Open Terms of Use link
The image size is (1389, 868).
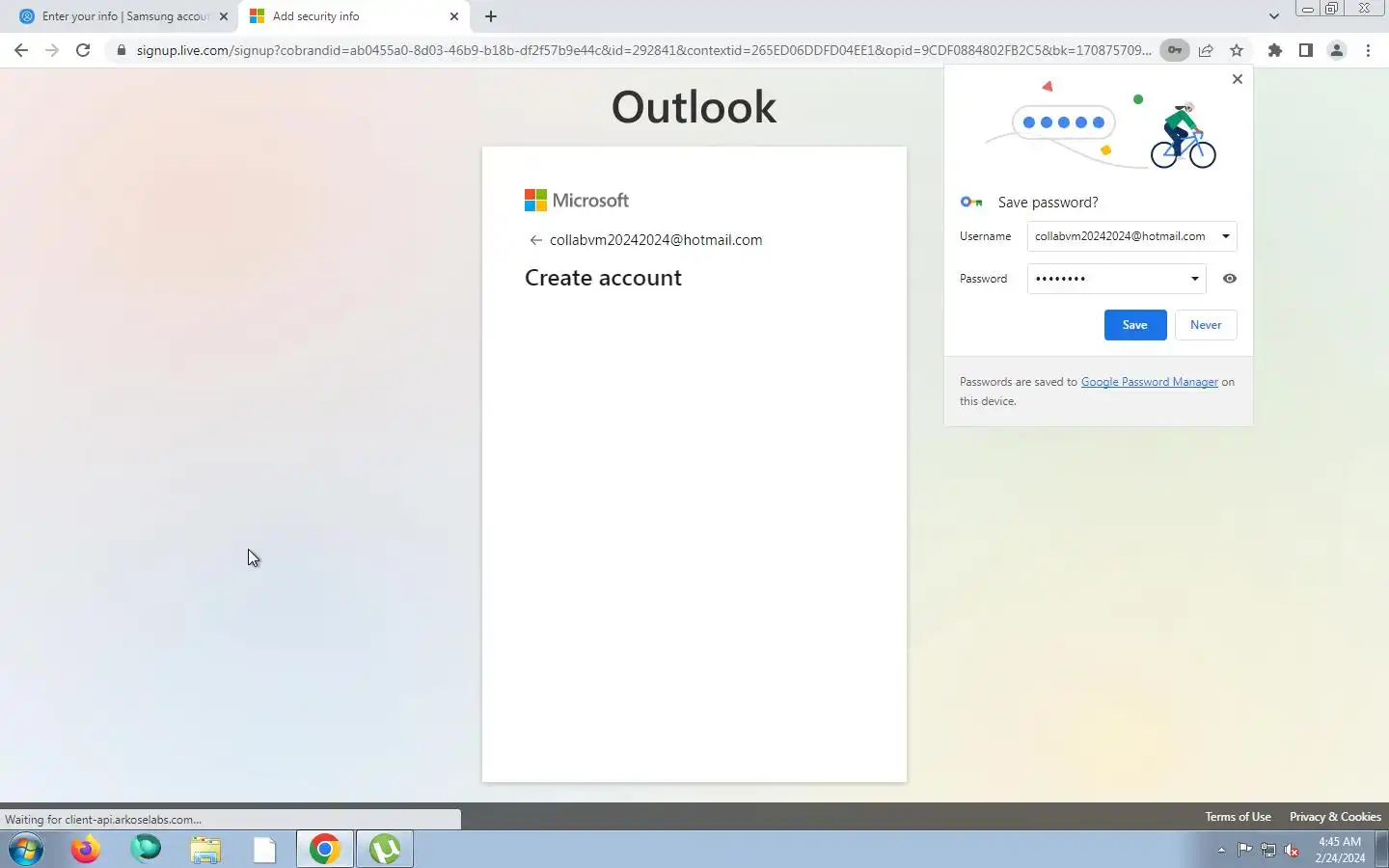[1238, 817]
